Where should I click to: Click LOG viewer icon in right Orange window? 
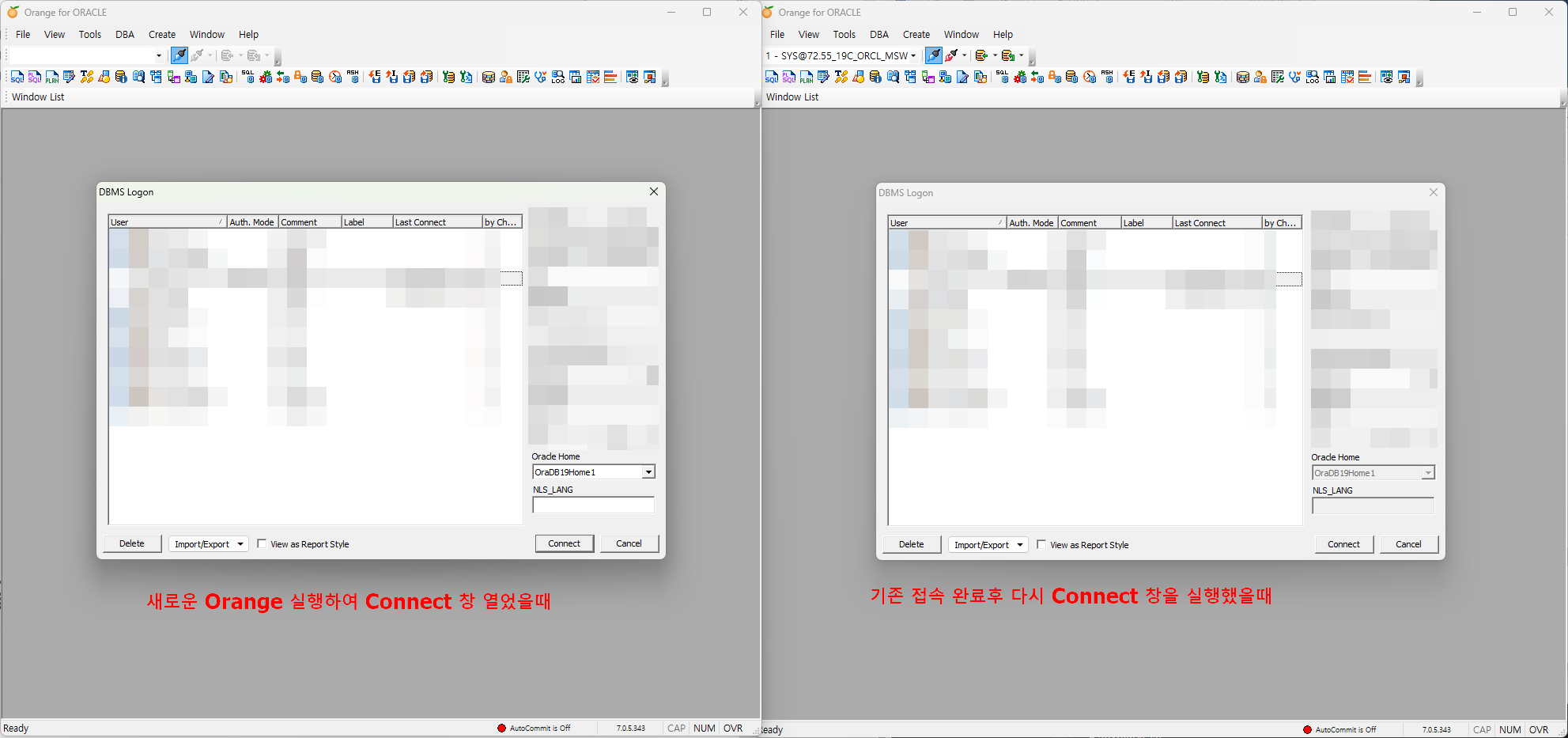click(1313, 77)
